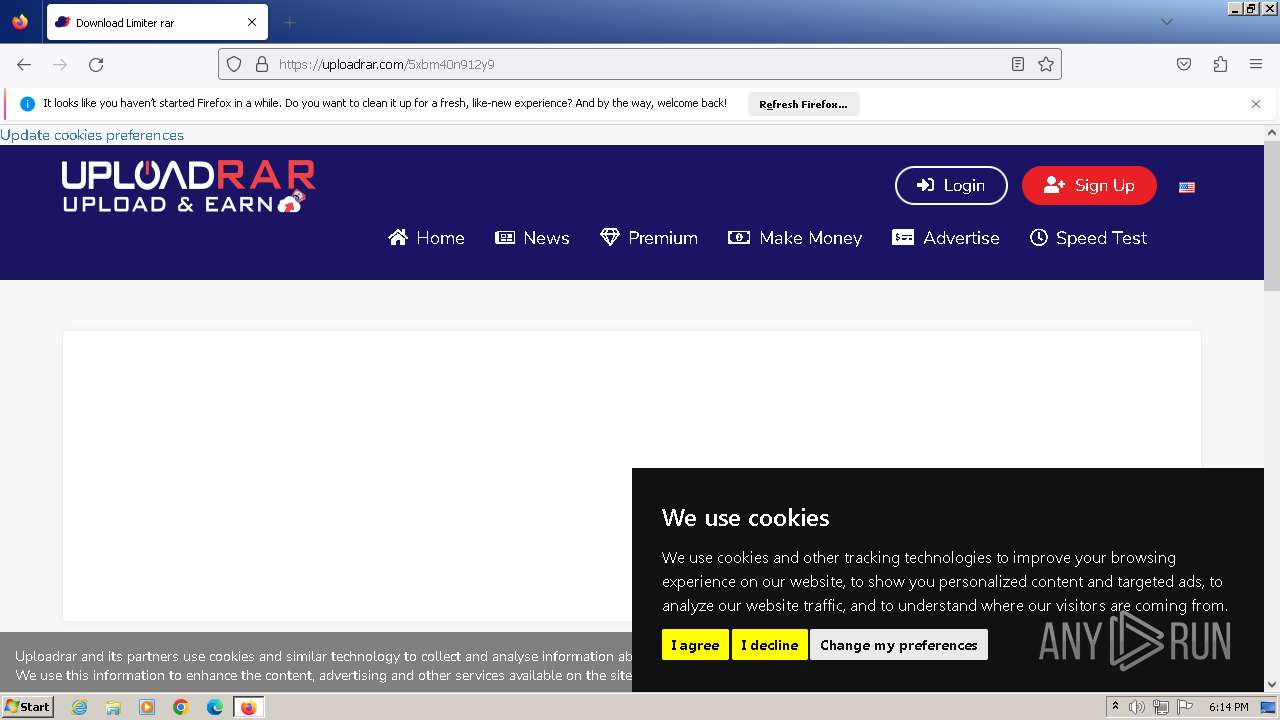The height and width of the screenshot is (720, 1280).
Task: Reload the page with the refresh icon
Action: (x=96, y=64)
